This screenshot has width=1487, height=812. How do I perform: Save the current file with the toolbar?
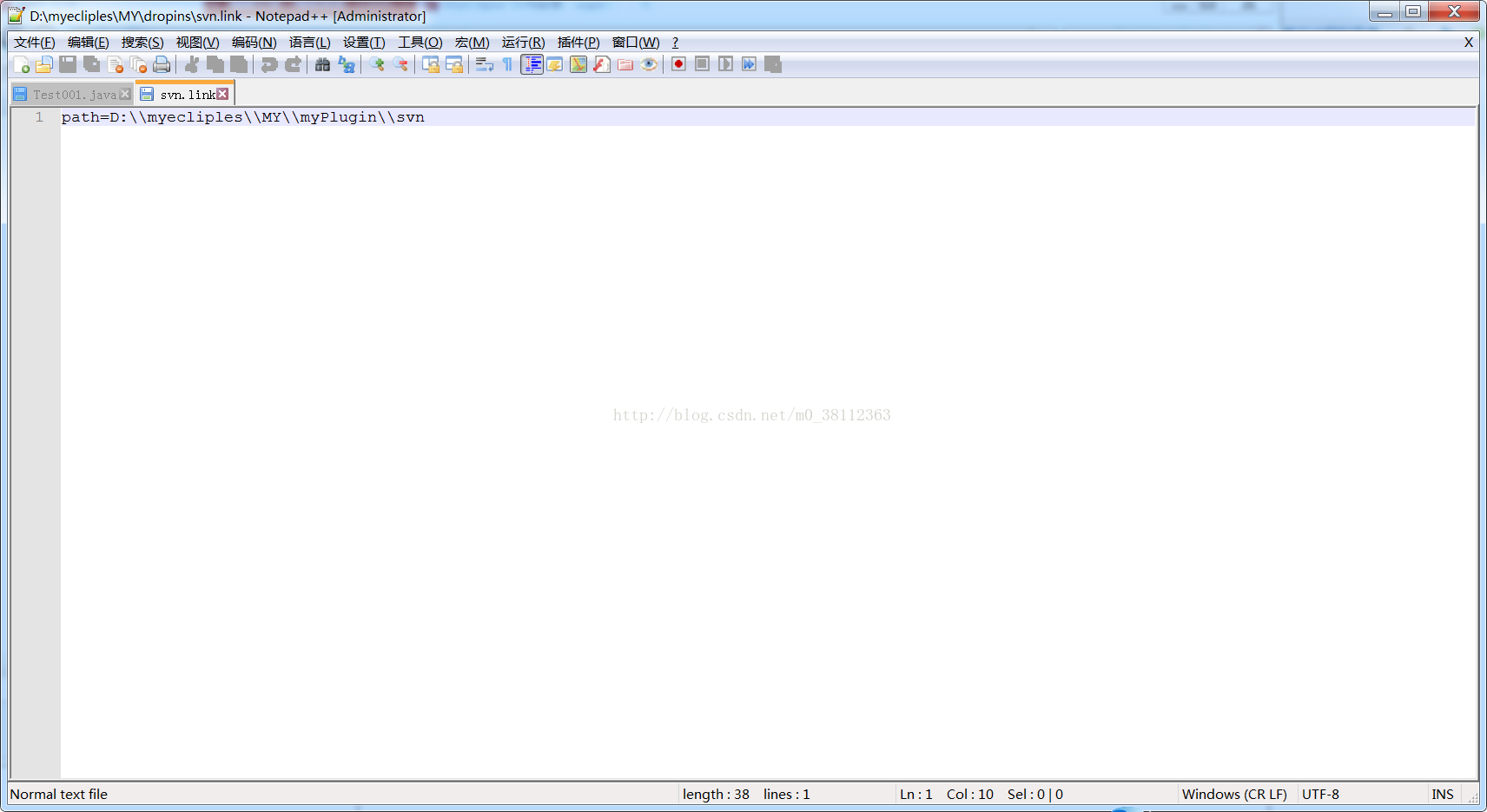68,64
